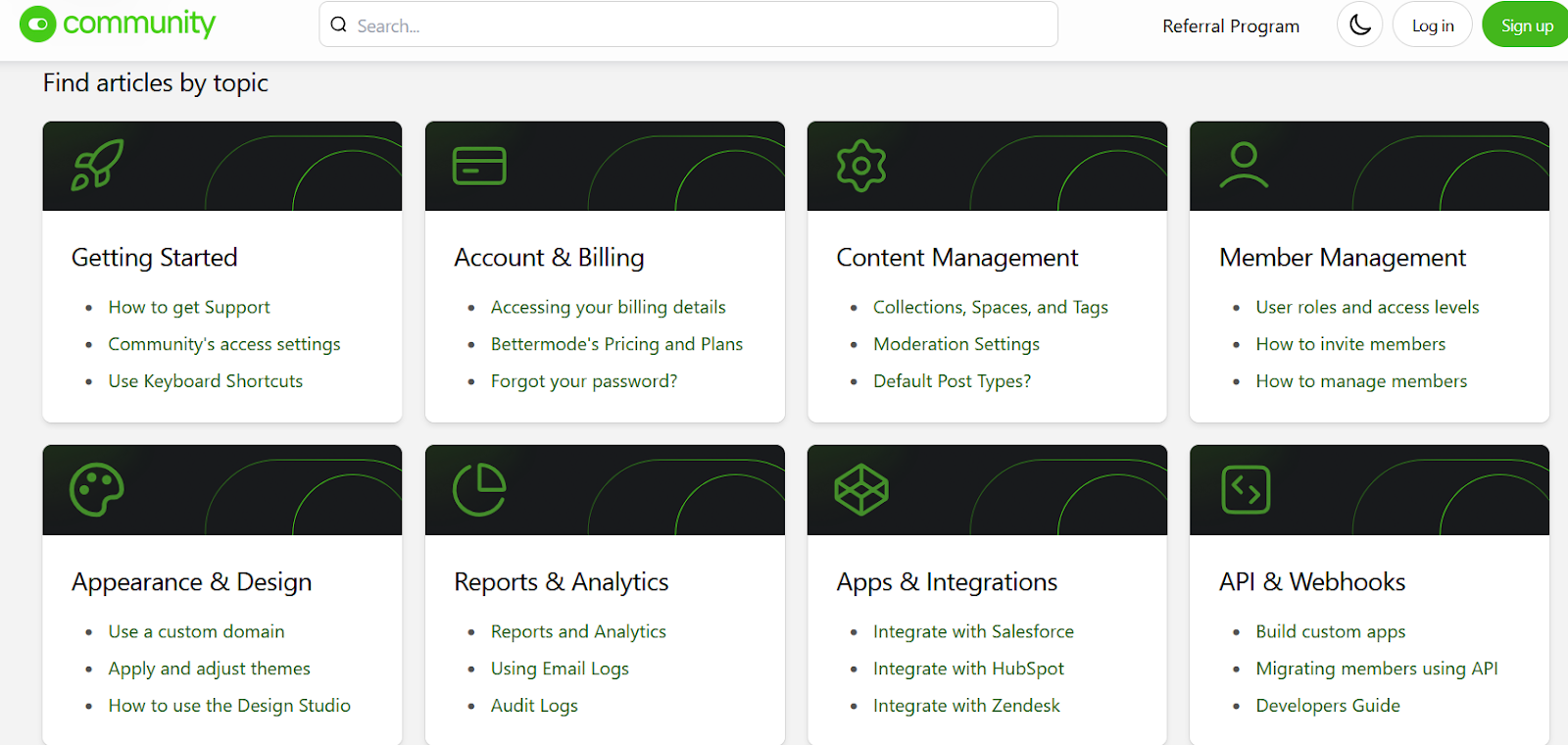
Task: Open Forgot your password? article
Action: tap(584, 381)
